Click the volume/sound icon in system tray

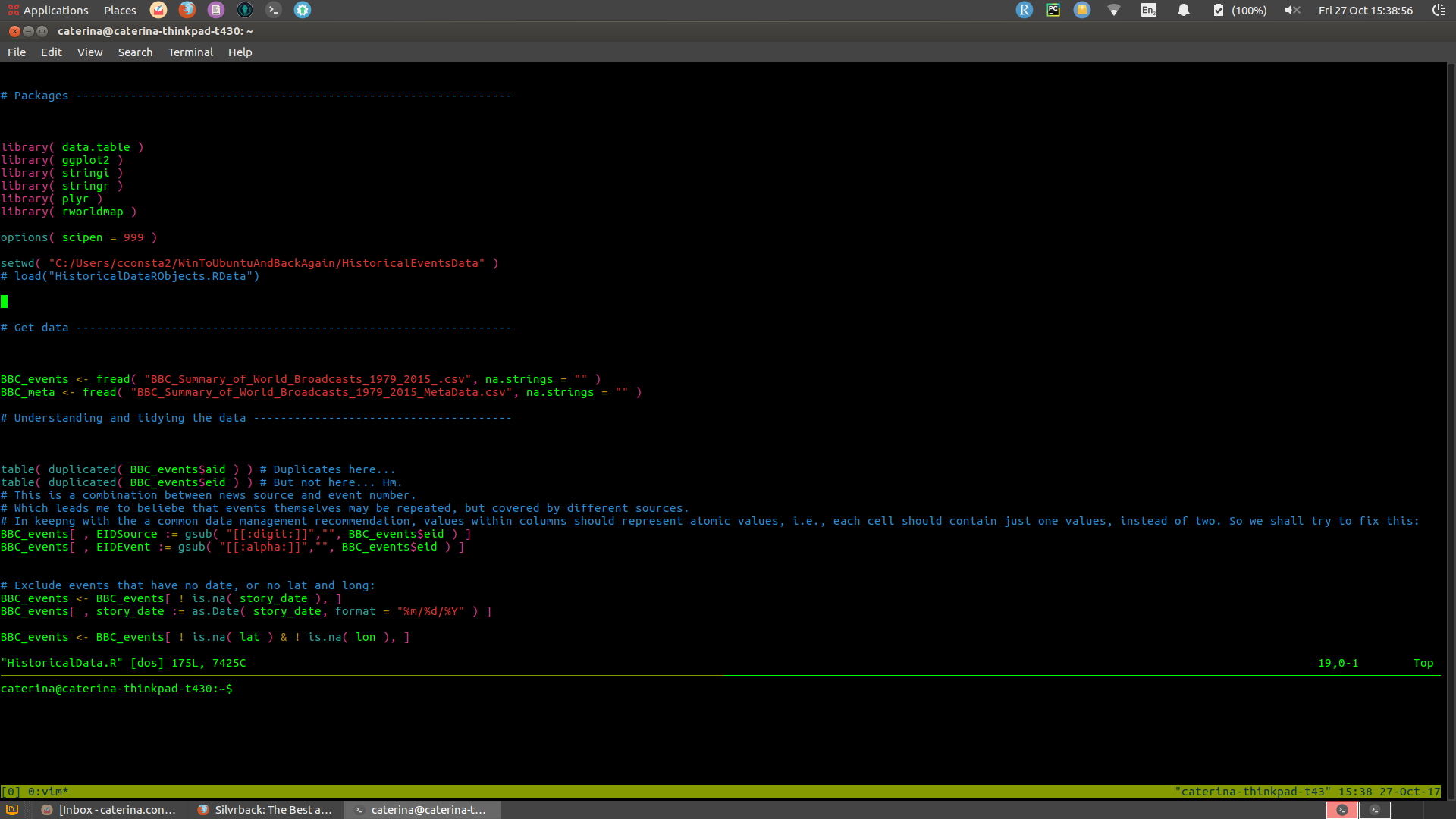click(1292, 10)
